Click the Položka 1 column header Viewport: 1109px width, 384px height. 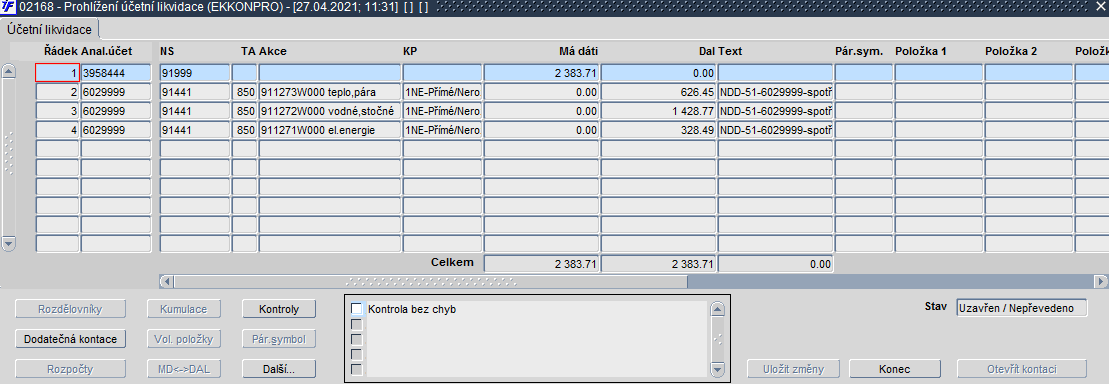click(921, 52)
